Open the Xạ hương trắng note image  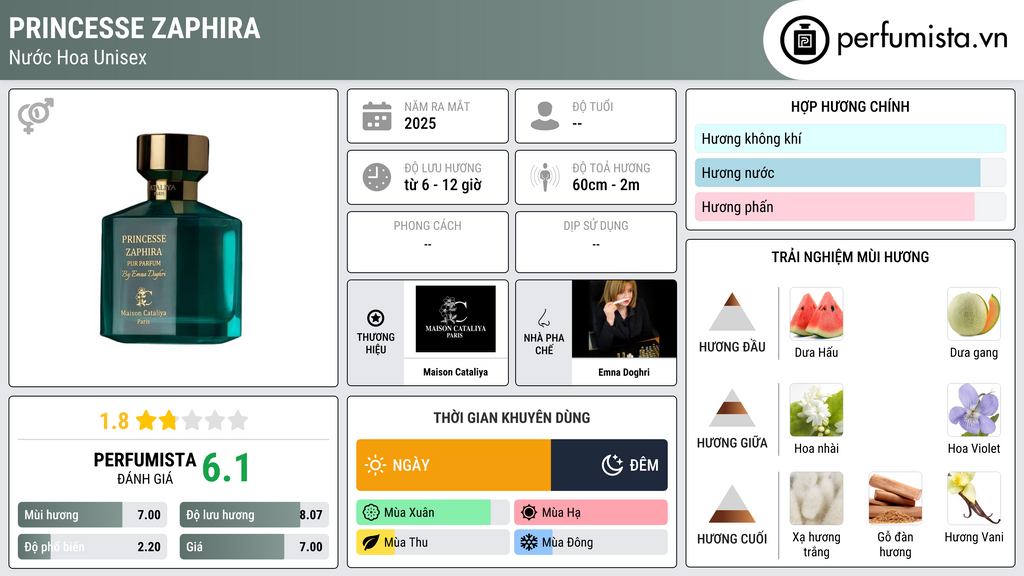pos(816,499)
